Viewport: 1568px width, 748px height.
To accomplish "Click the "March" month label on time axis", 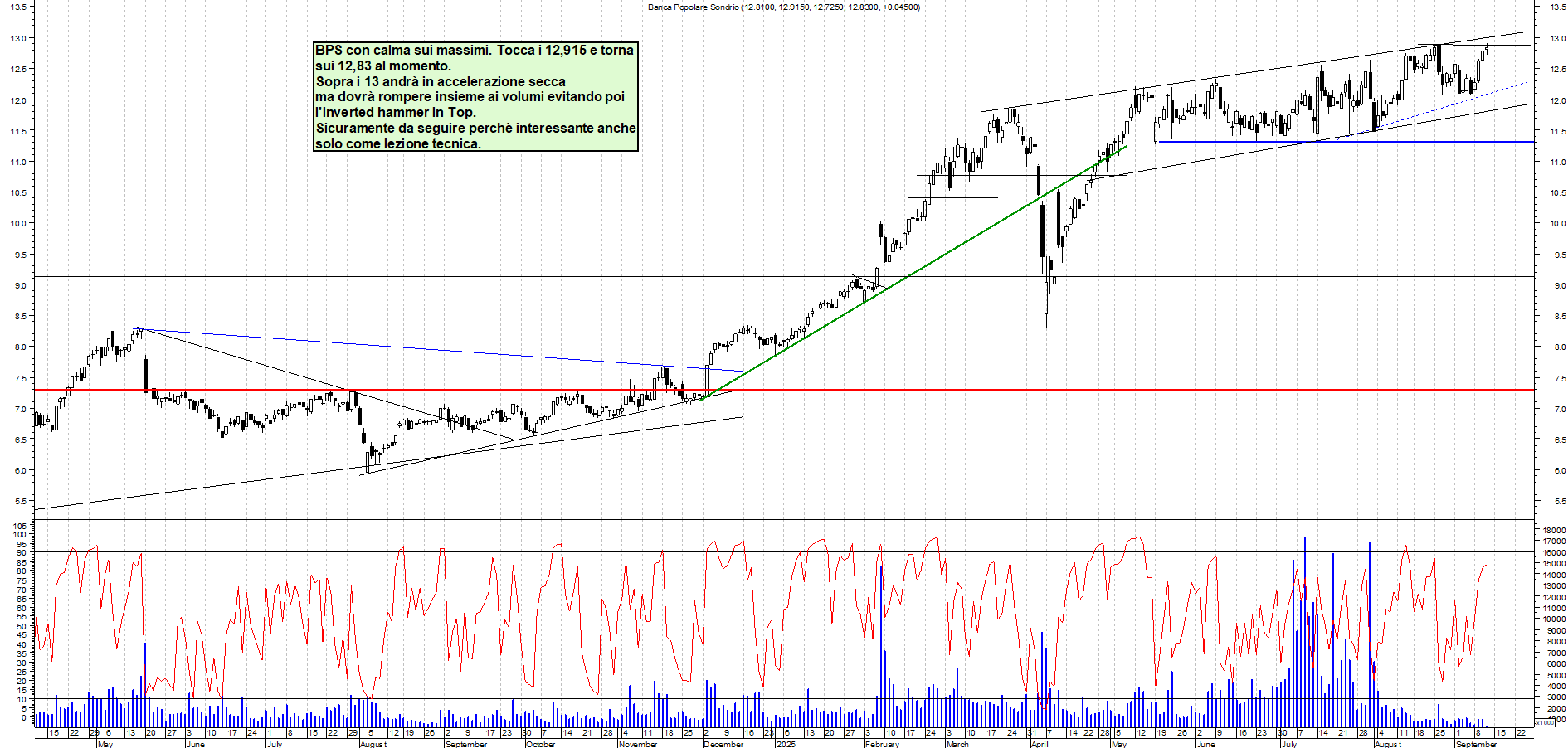I will pos(957,744).
